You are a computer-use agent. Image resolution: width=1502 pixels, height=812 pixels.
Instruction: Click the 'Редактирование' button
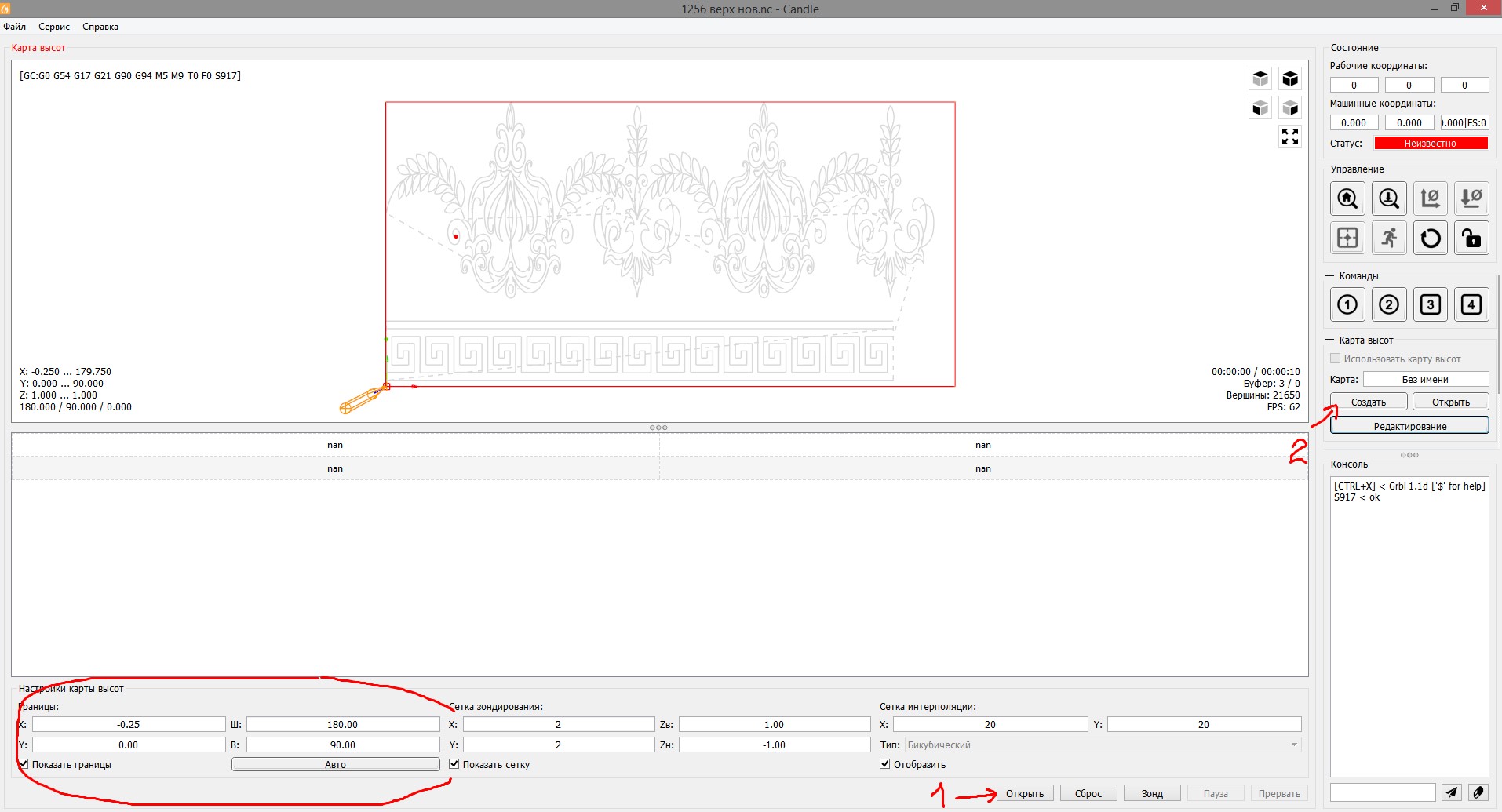(1410, 426)
